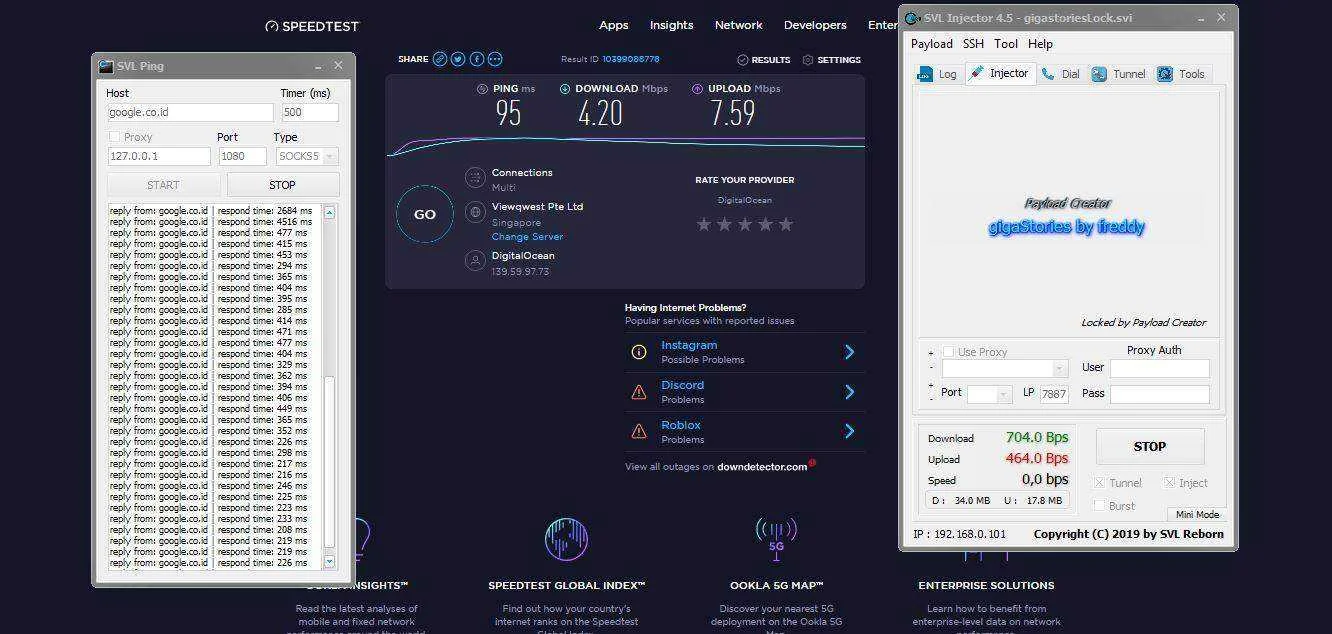The image size is (1332, 634).
Task: Click the globe icon beside Viewqwest Pte Ltd
Action: [x=475, y=212]
